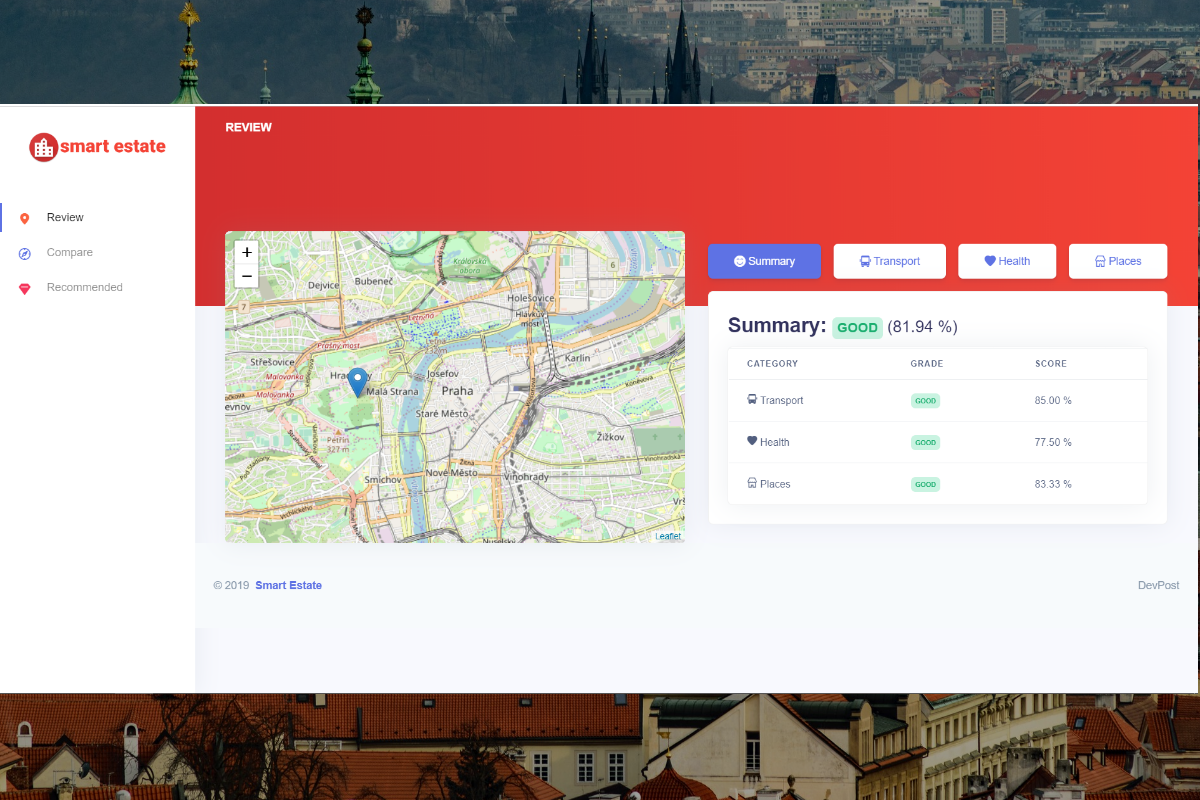This screenshot has width=1200, height=800.
Task: Click the GOOD badge in Health row
Action: pos(925,442)
